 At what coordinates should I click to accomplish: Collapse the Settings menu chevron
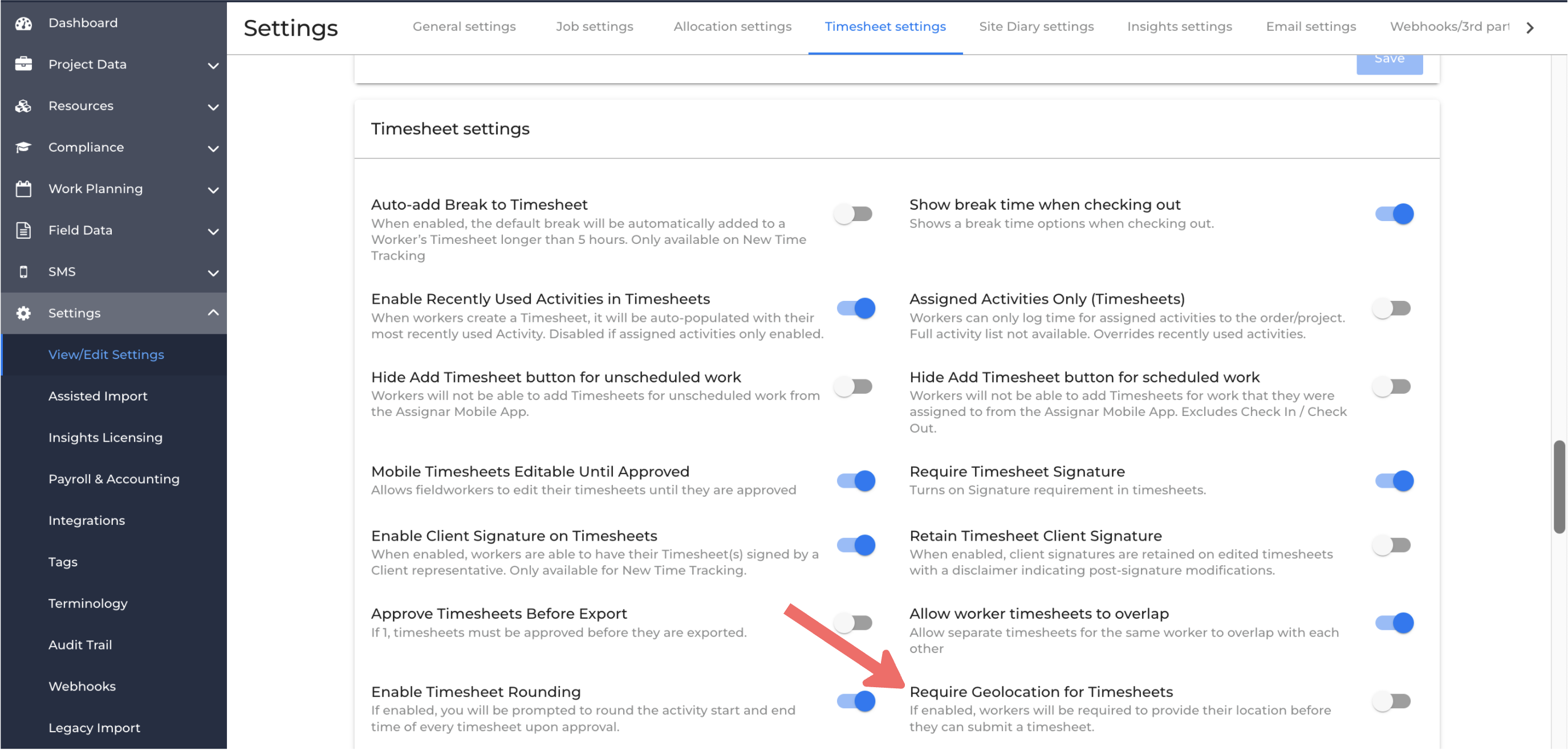(213, 313)
